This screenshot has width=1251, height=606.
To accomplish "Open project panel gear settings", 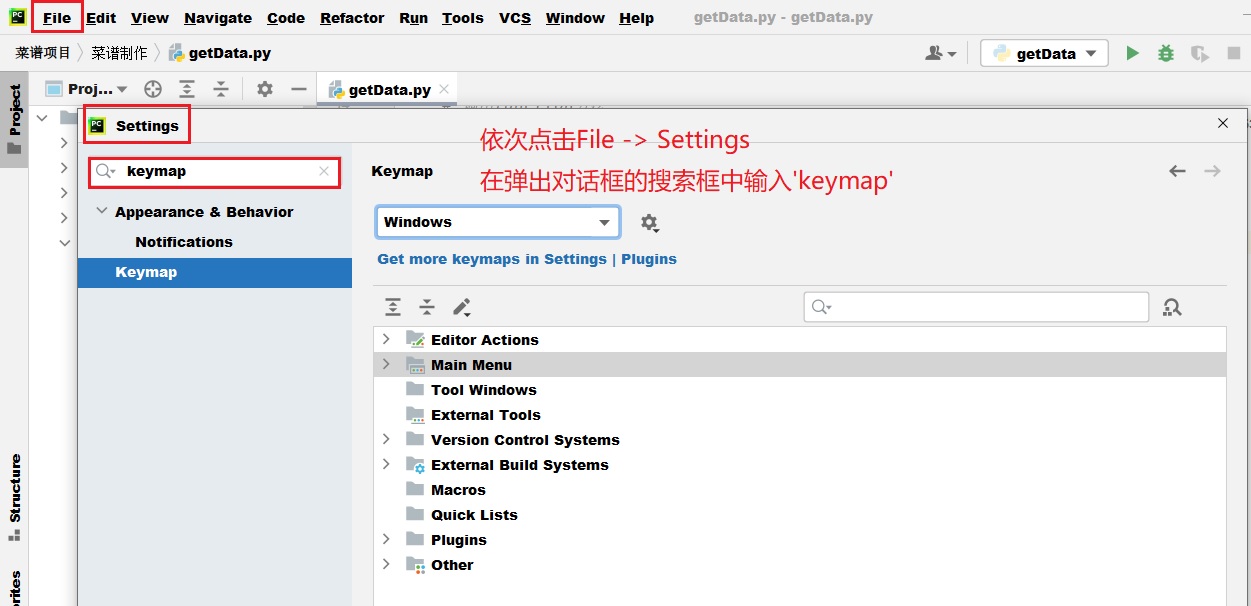I will pos(264,89).
